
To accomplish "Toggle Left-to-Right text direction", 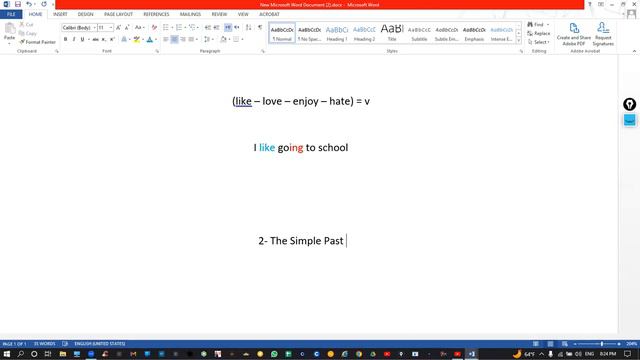I will [228, 27].
